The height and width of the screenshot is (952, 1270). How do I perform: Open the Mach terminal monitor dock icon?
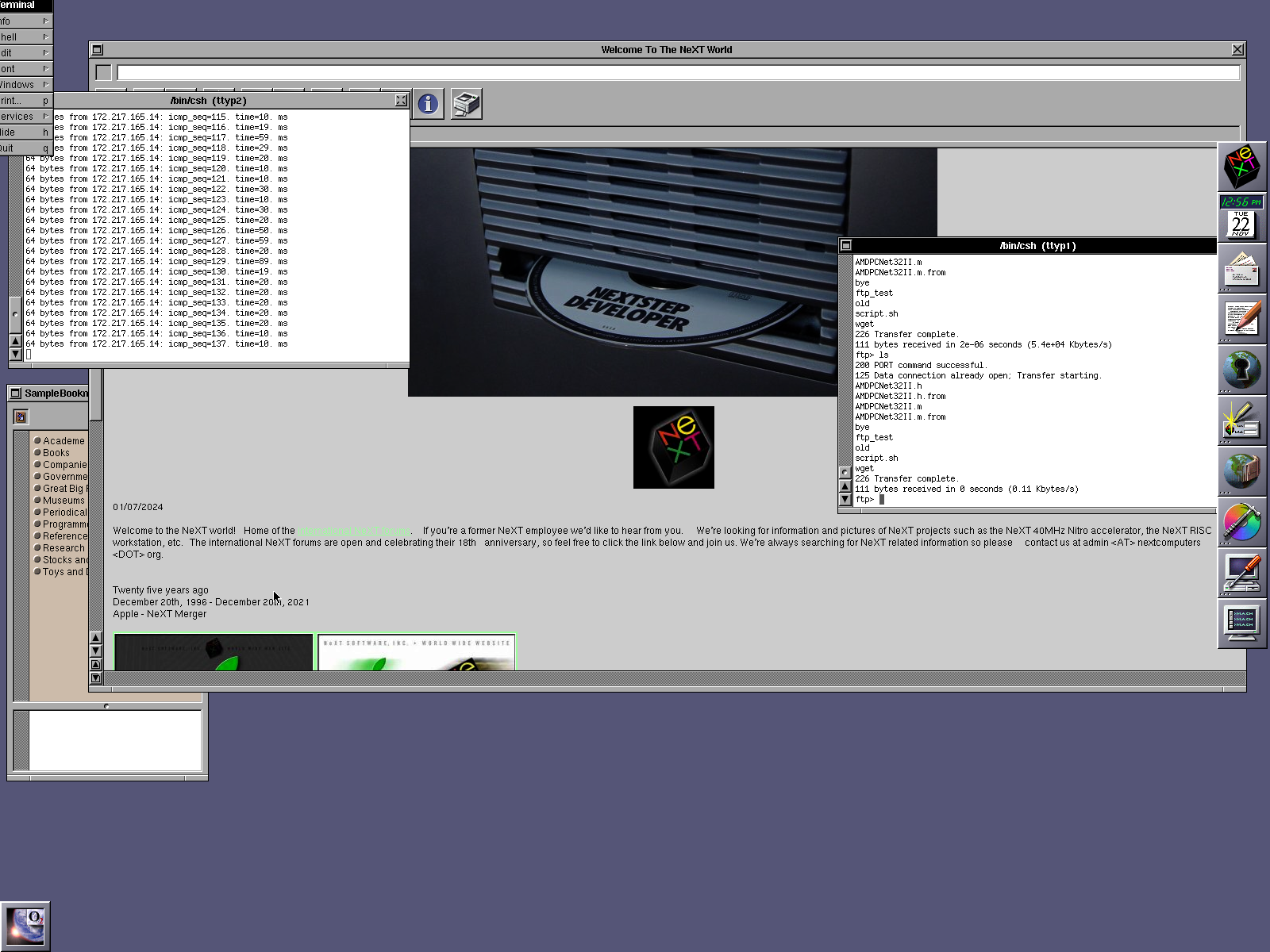click(x=1241, y=624)
